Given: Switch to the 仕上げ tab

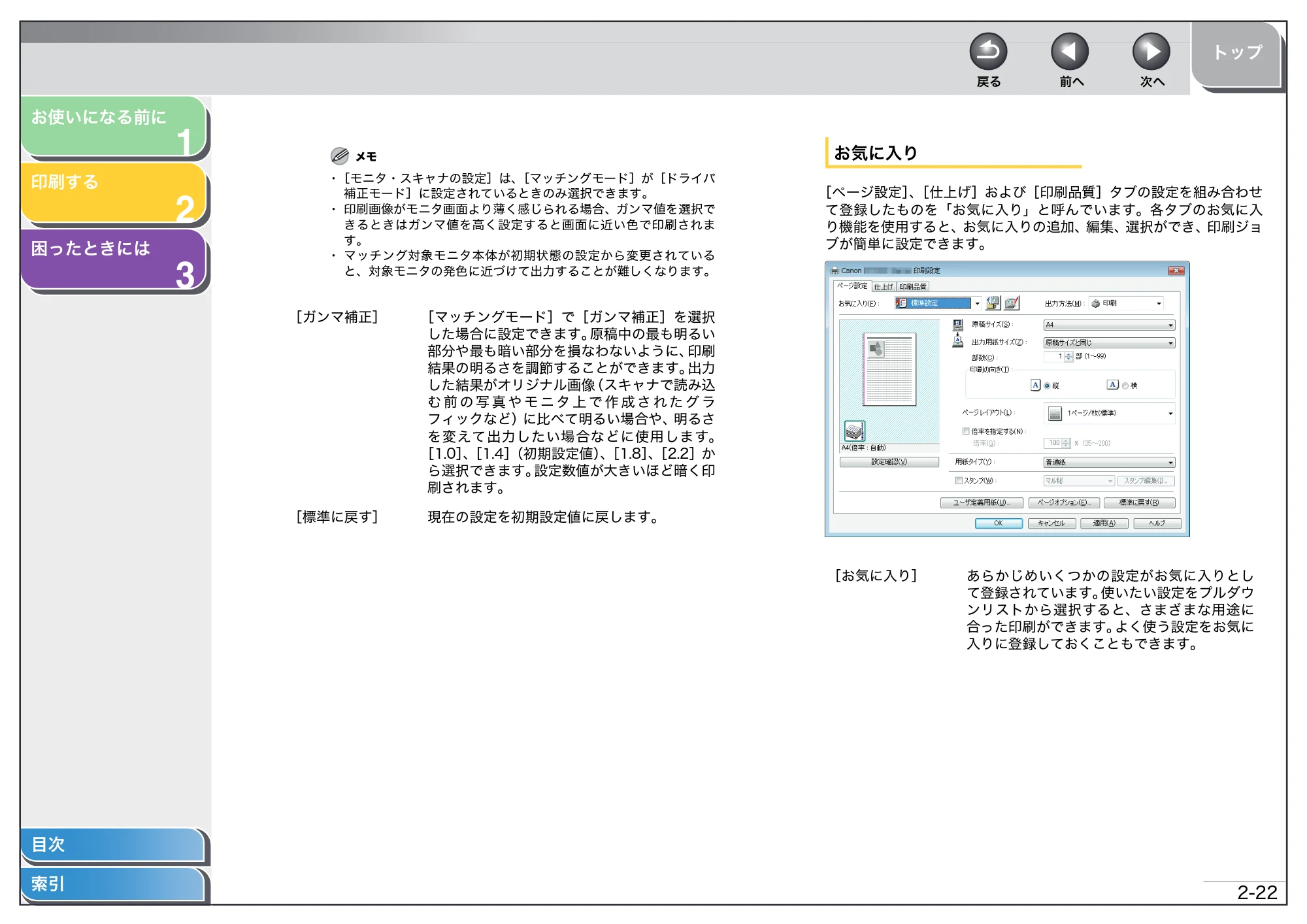Looking at the screenshot, I should [x=884, y=286].
